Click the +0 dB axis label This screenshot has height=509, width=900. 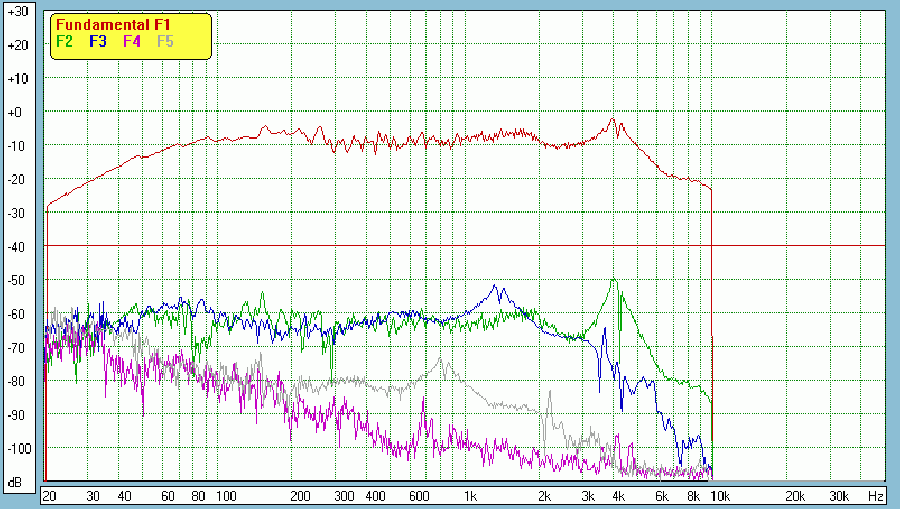[14, 112]
